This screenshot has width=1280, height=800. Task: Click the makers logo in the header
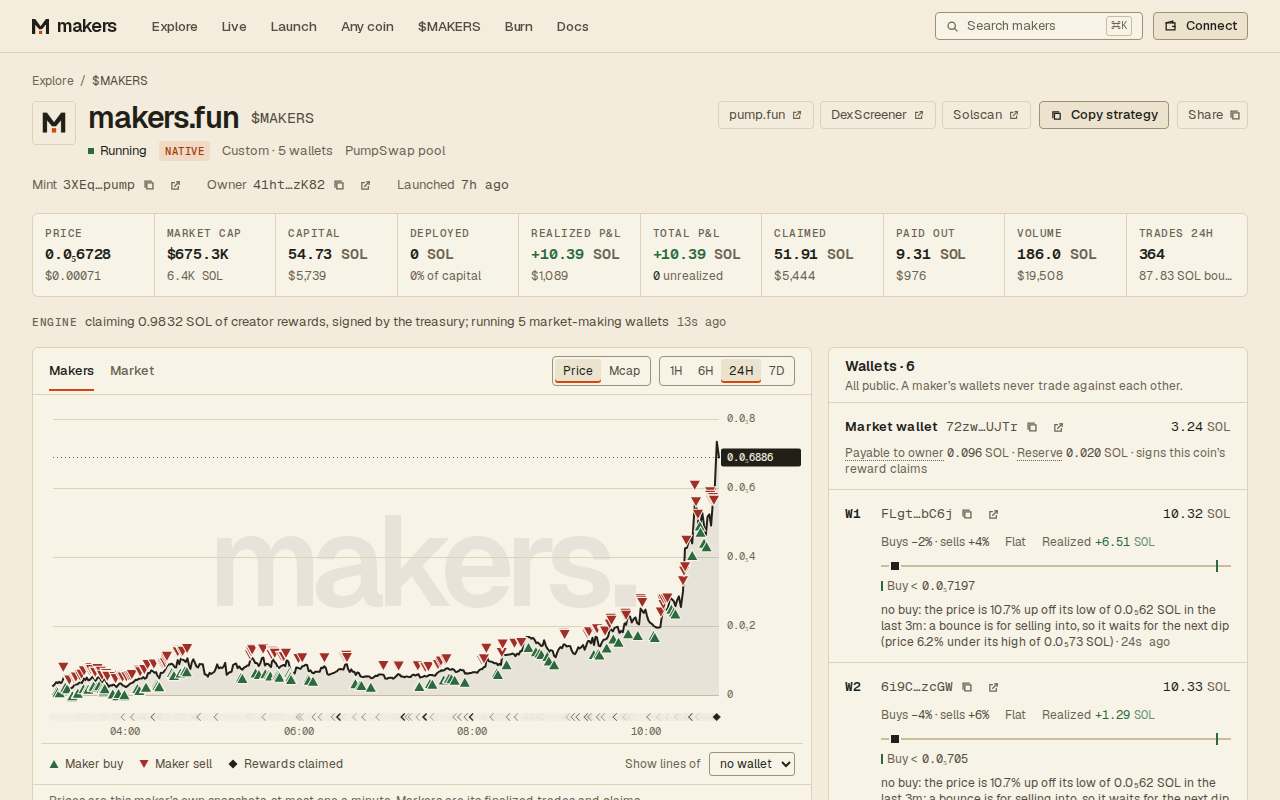click(74, 26)
